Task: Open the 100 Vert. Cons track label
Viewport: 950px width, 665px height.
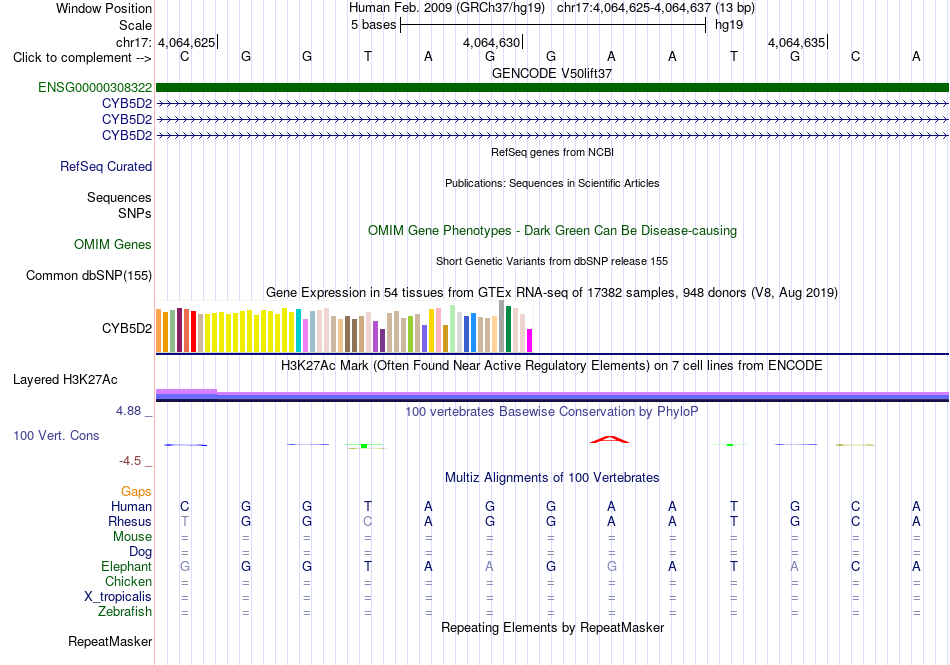Action: [x=56, y=435]
